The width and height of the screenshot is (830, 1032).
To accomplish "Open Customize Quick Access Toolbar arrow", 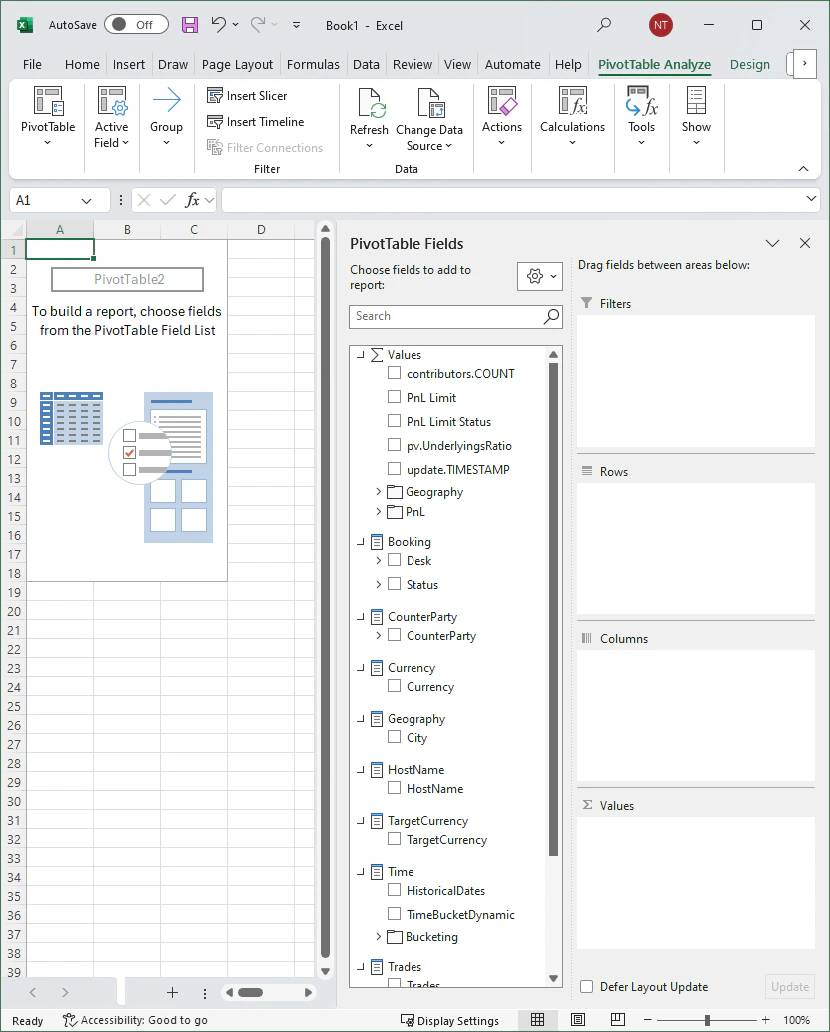I will click(x=296, y=25).
